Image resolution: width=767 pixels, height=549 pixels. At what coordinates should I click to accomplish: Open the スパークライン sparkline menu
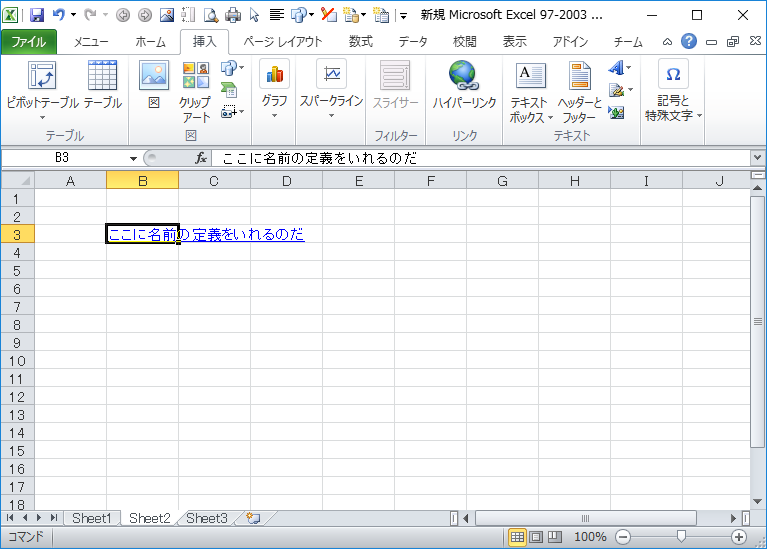[x=331, y=90]
